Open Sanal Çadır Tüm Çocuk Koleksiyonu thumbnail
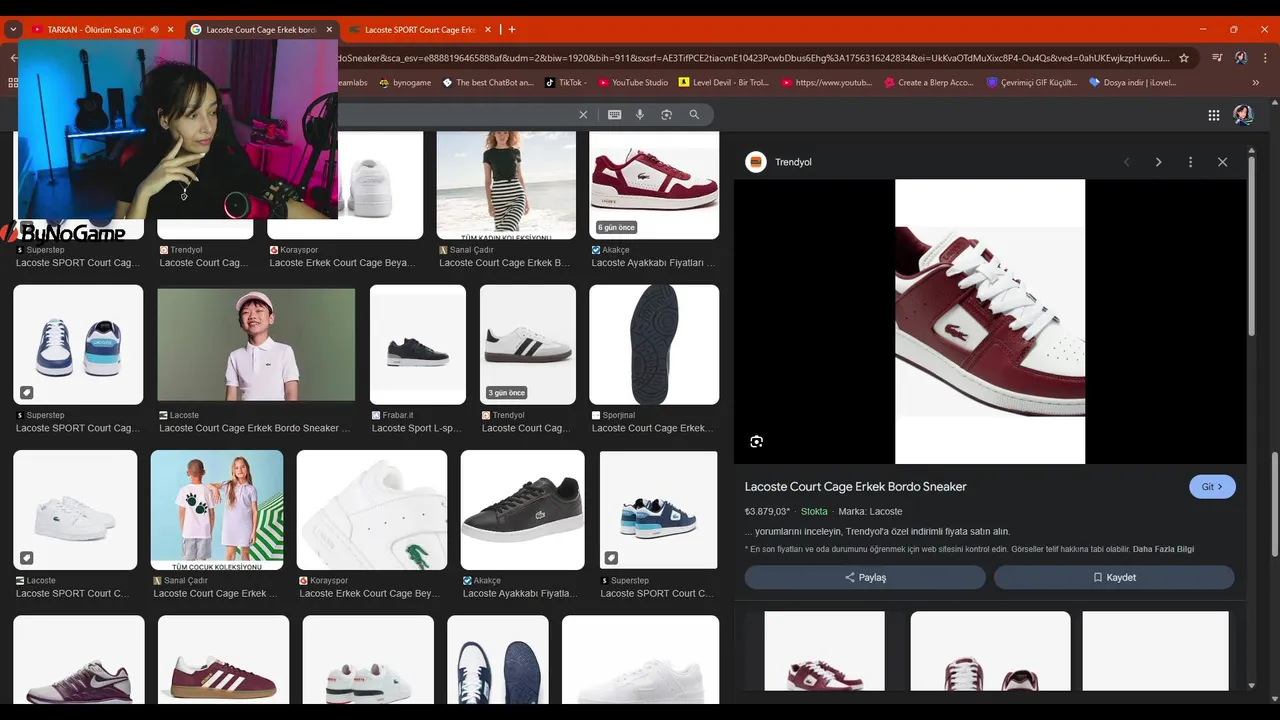The width and height of the screenshot is (1280, 720). (217, 510)
